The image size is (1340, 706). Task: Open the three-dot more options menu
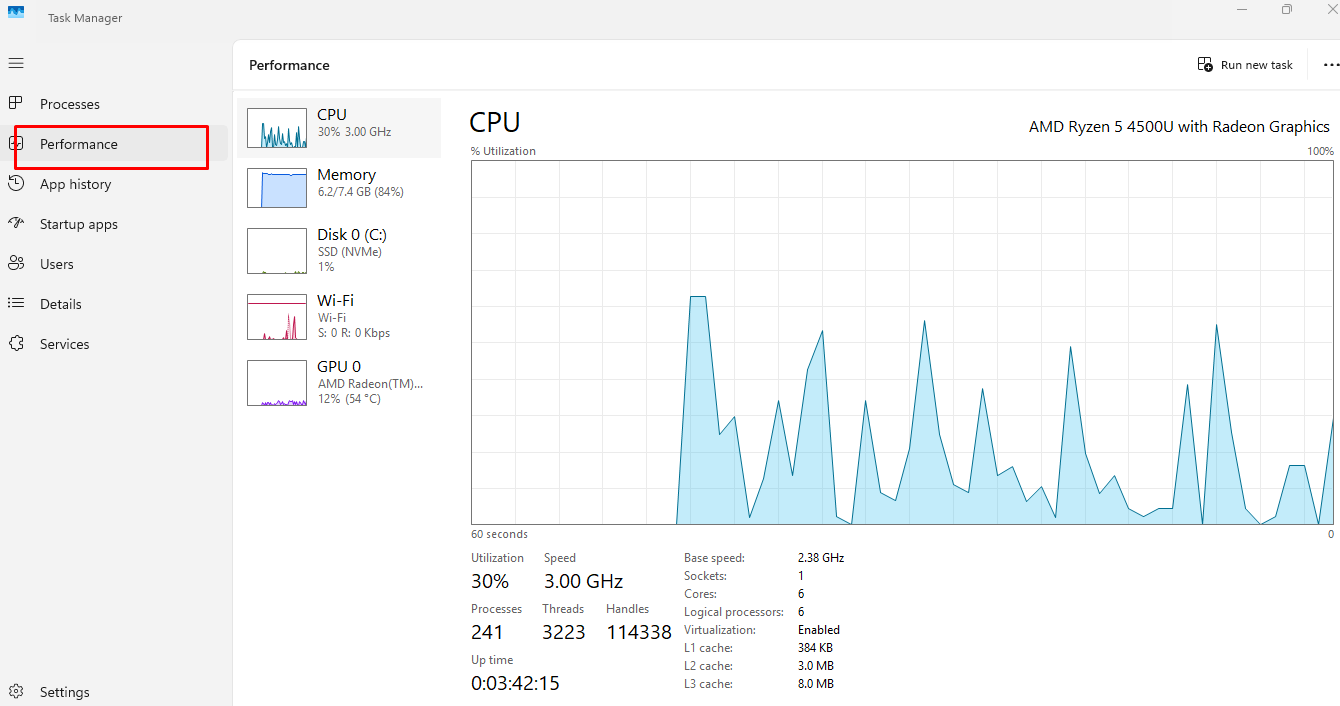pyautogui.click(x=1330, y=65)
